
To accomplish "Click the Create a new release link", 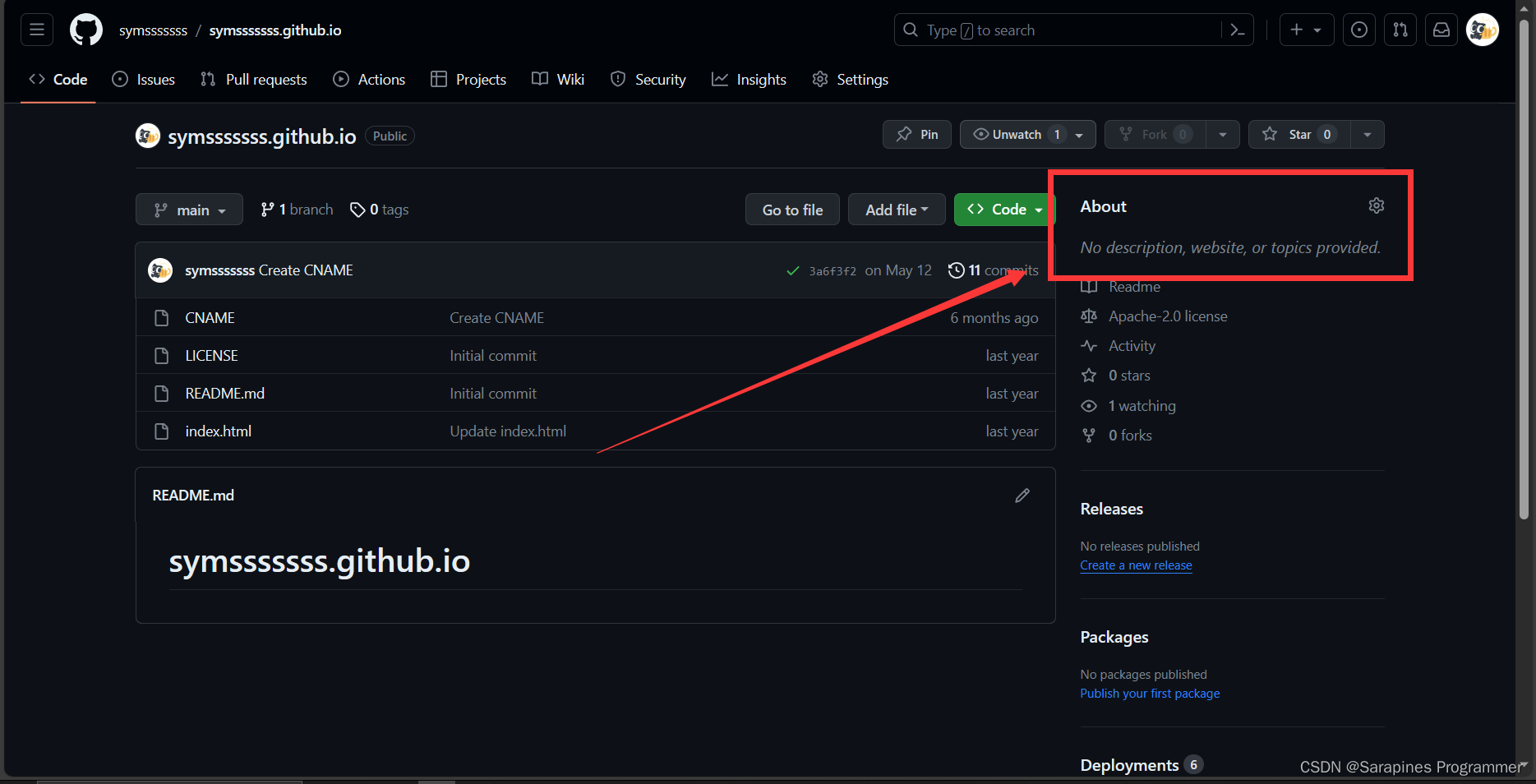I will point(1136,565).
